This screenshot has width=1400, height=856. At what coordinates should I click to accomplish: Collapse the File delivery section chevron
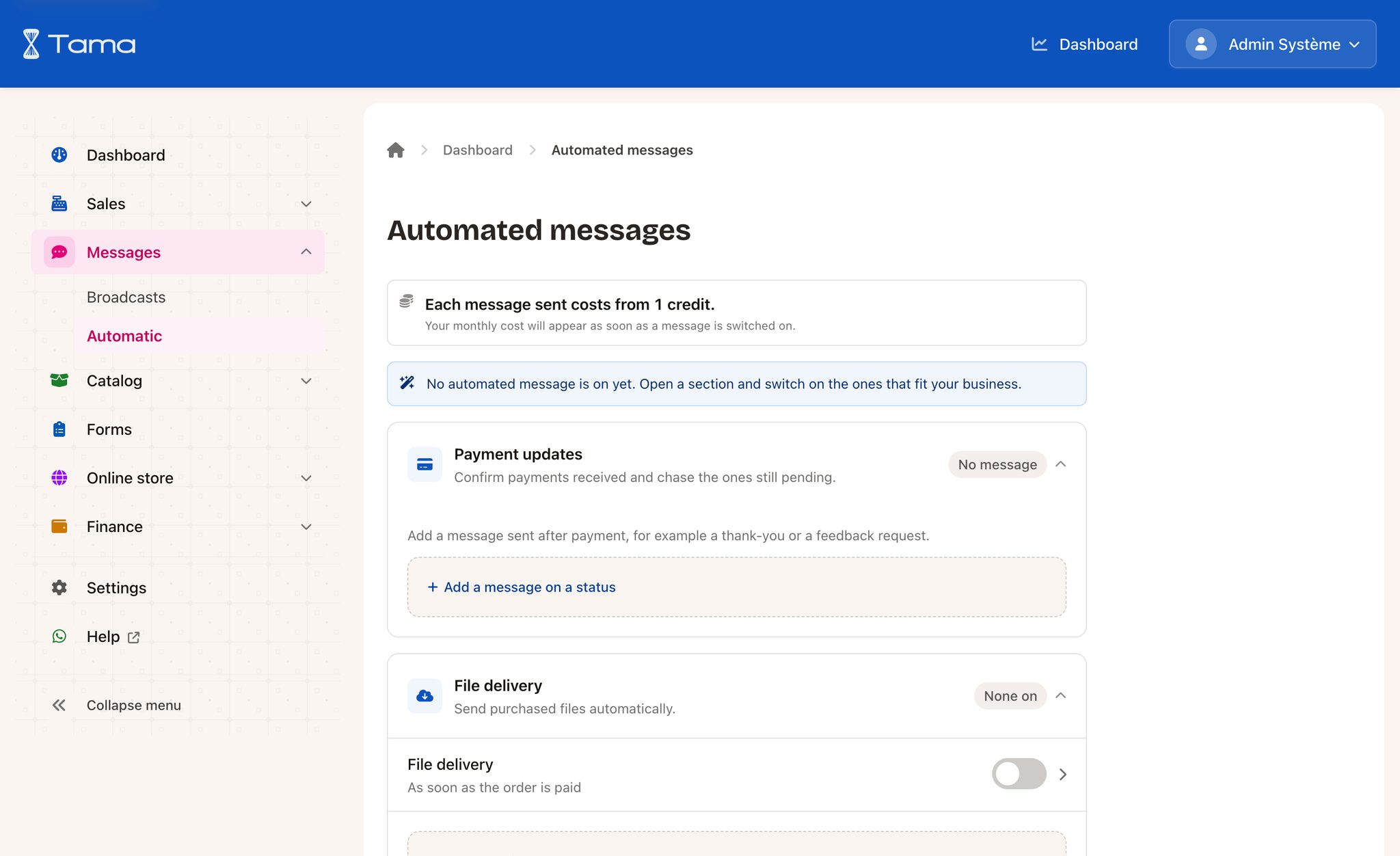[1061, 695]
